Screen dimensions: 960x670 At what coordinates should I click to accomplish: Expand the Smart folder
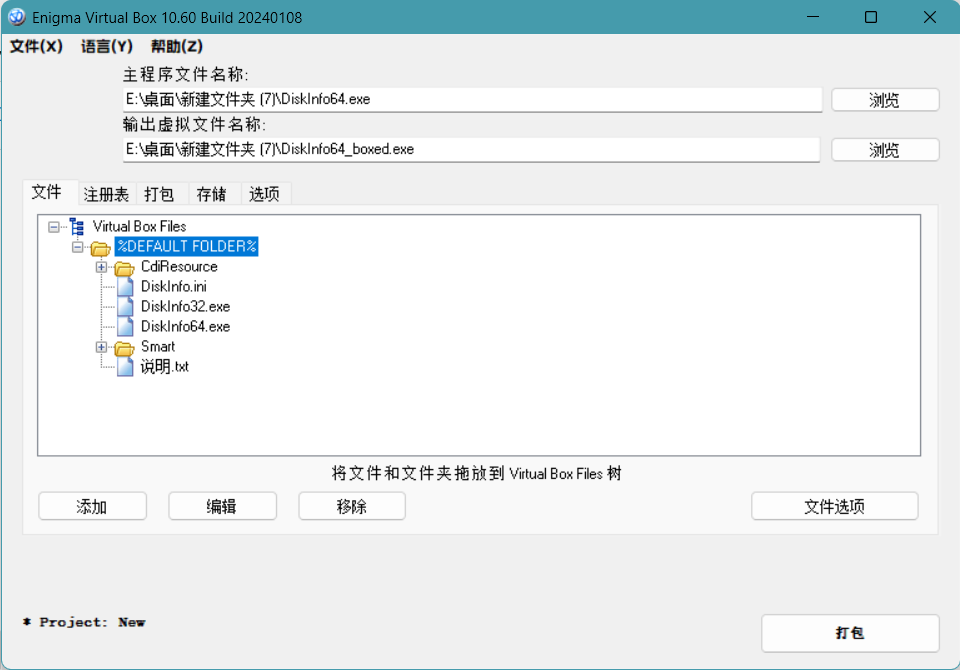click(102, 347)
